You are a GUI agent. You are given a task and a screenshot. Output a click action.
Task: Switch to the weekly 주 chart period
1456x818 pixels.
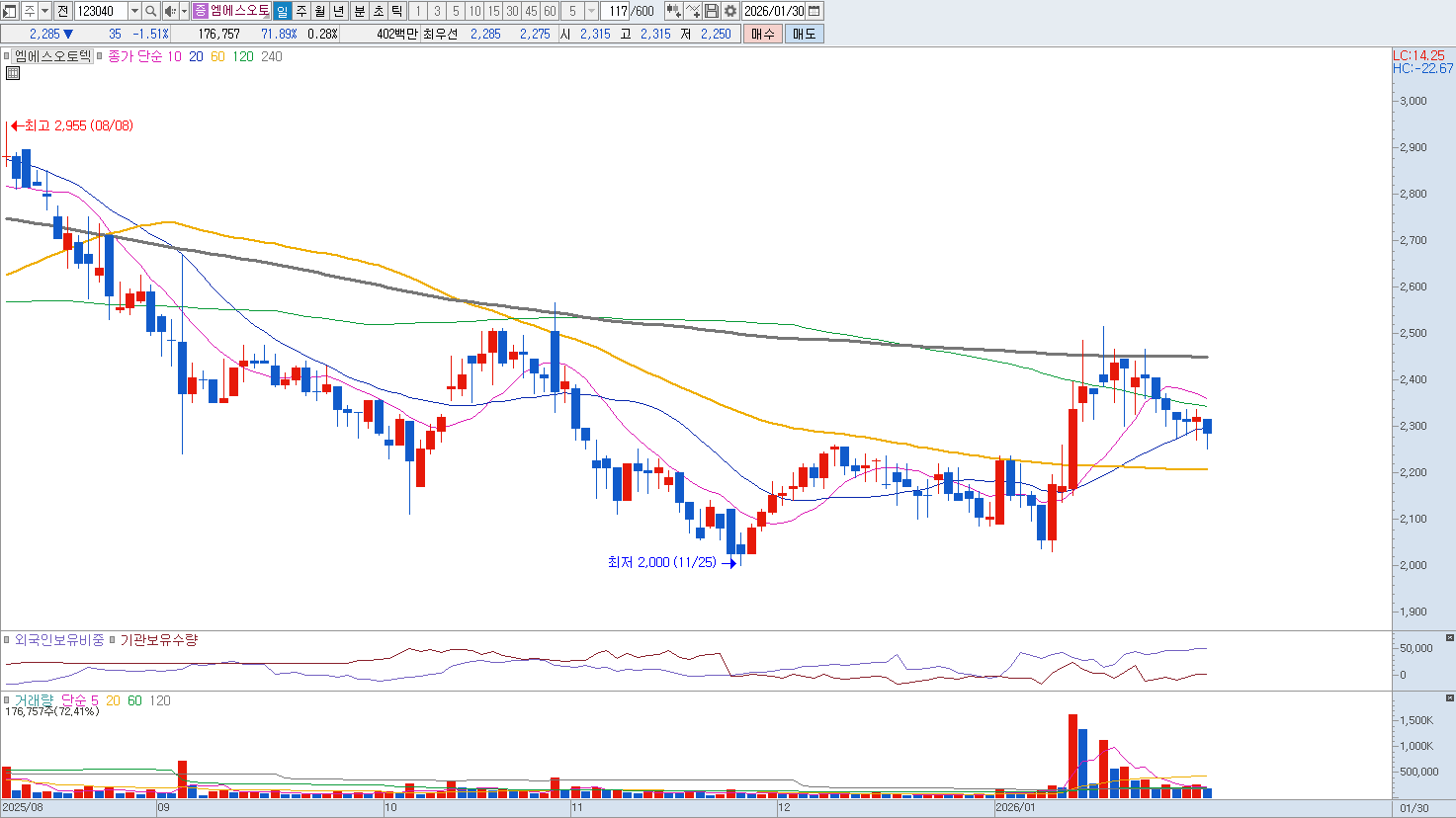[301, 11]
